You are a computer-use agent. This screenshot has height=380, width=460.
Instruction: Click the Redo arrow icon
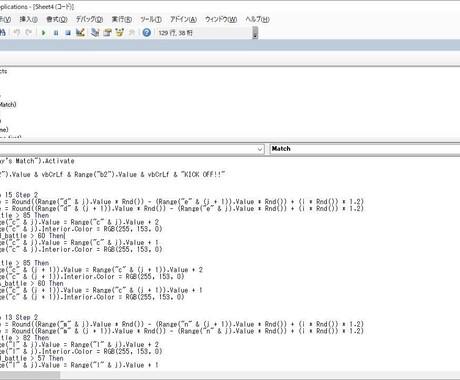(x=29, y=32)
